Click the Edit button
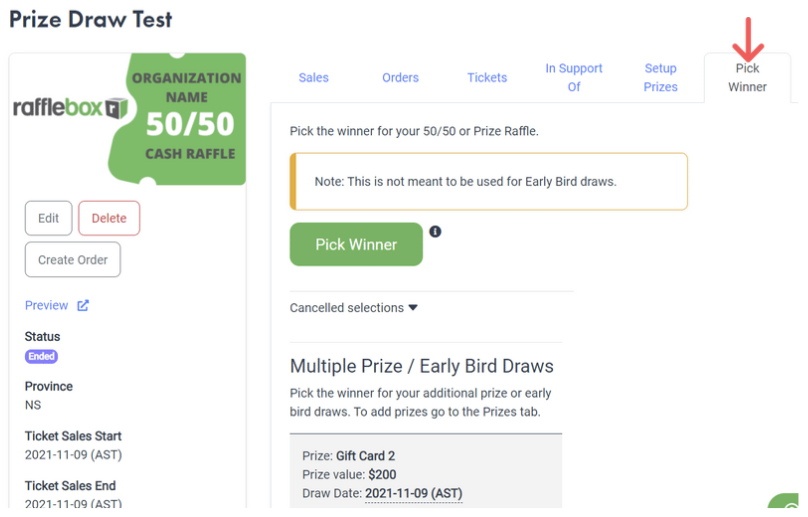This screenshot has width=808, height=517. coord(48,218)
